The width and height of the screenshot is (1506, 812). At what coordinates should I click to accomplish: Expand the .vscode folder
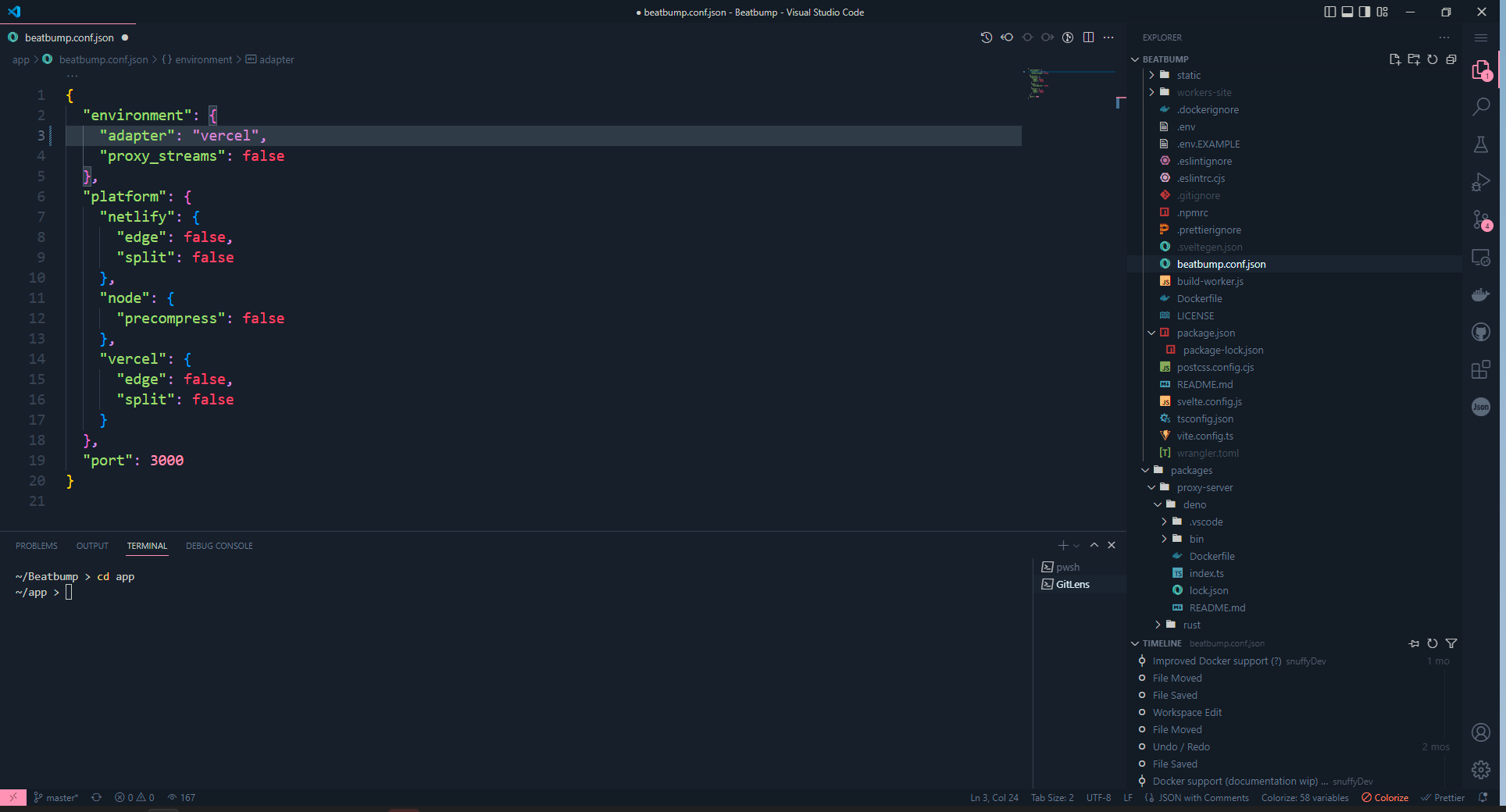[x=1164, y=522]
